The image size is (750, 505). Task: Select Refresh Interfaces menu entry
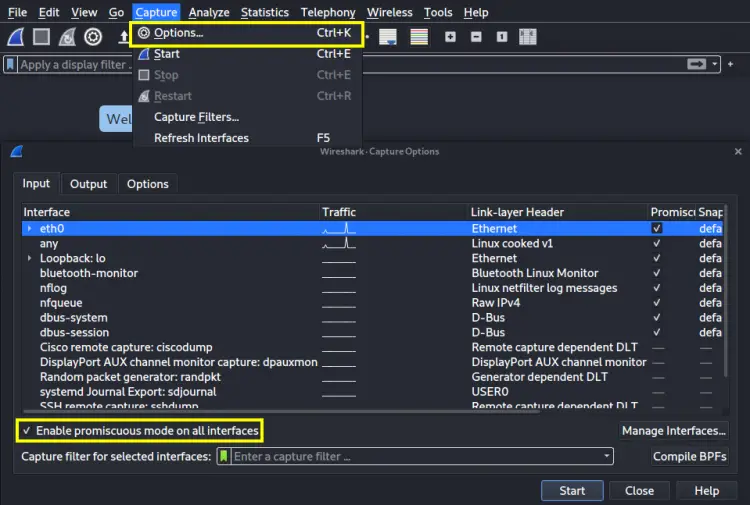pyautogui.click(x=247, y=138)
